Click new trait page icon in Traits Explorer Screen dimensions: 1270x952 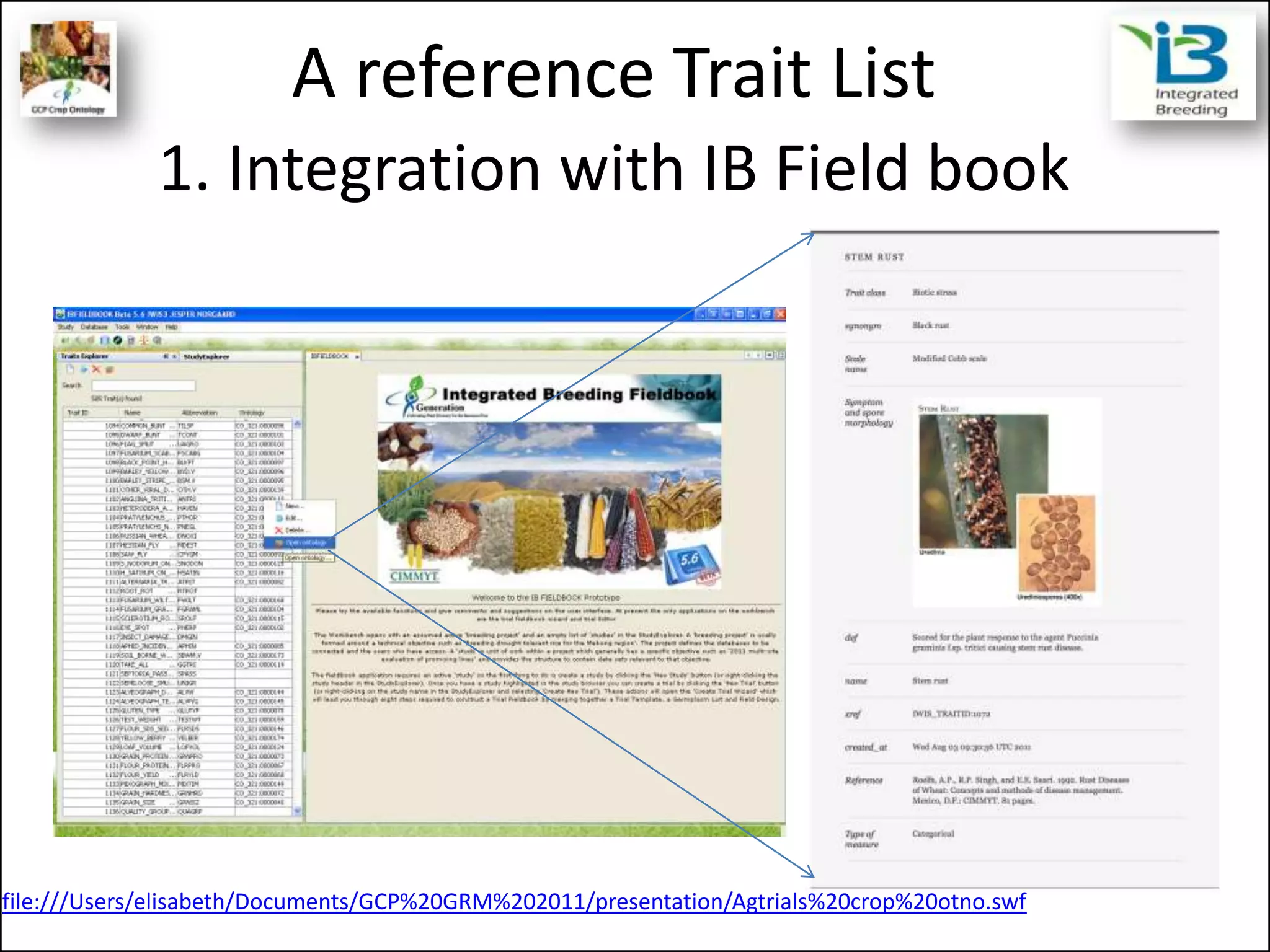tap(70, 369)
